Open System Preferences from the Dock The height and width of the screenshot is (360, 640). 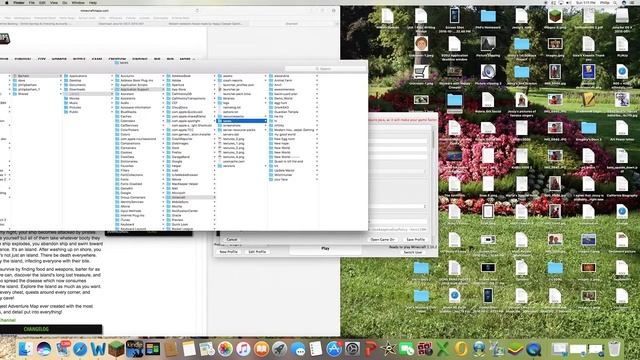[352, 349]
